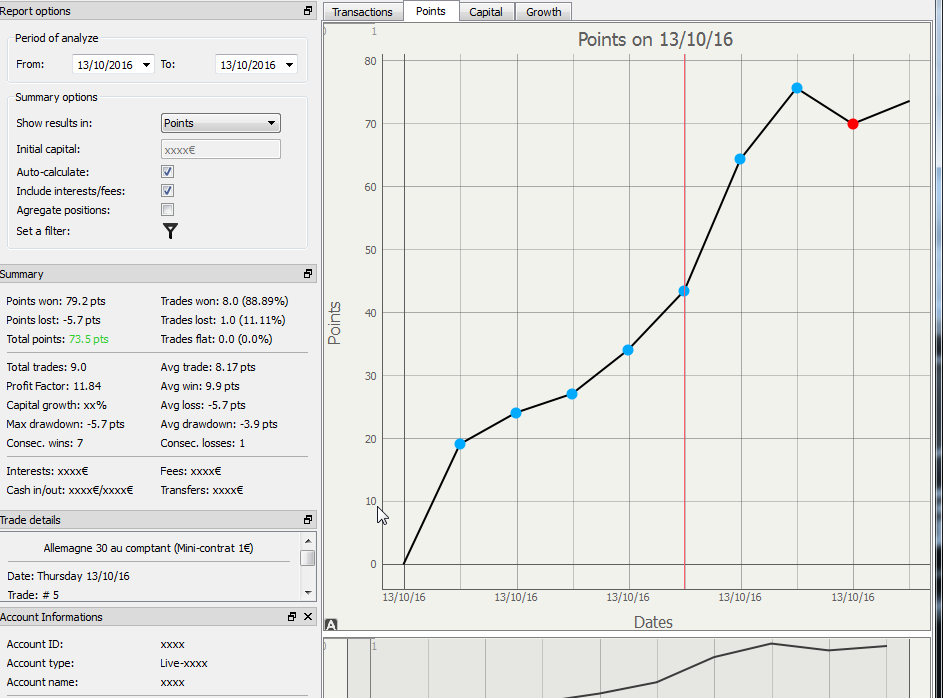This screenshot has width=943, height=698.
Task: Click Trades lost: 1.0 (11.11%) text
Action: pyautogui.click(x=223, y=320)
